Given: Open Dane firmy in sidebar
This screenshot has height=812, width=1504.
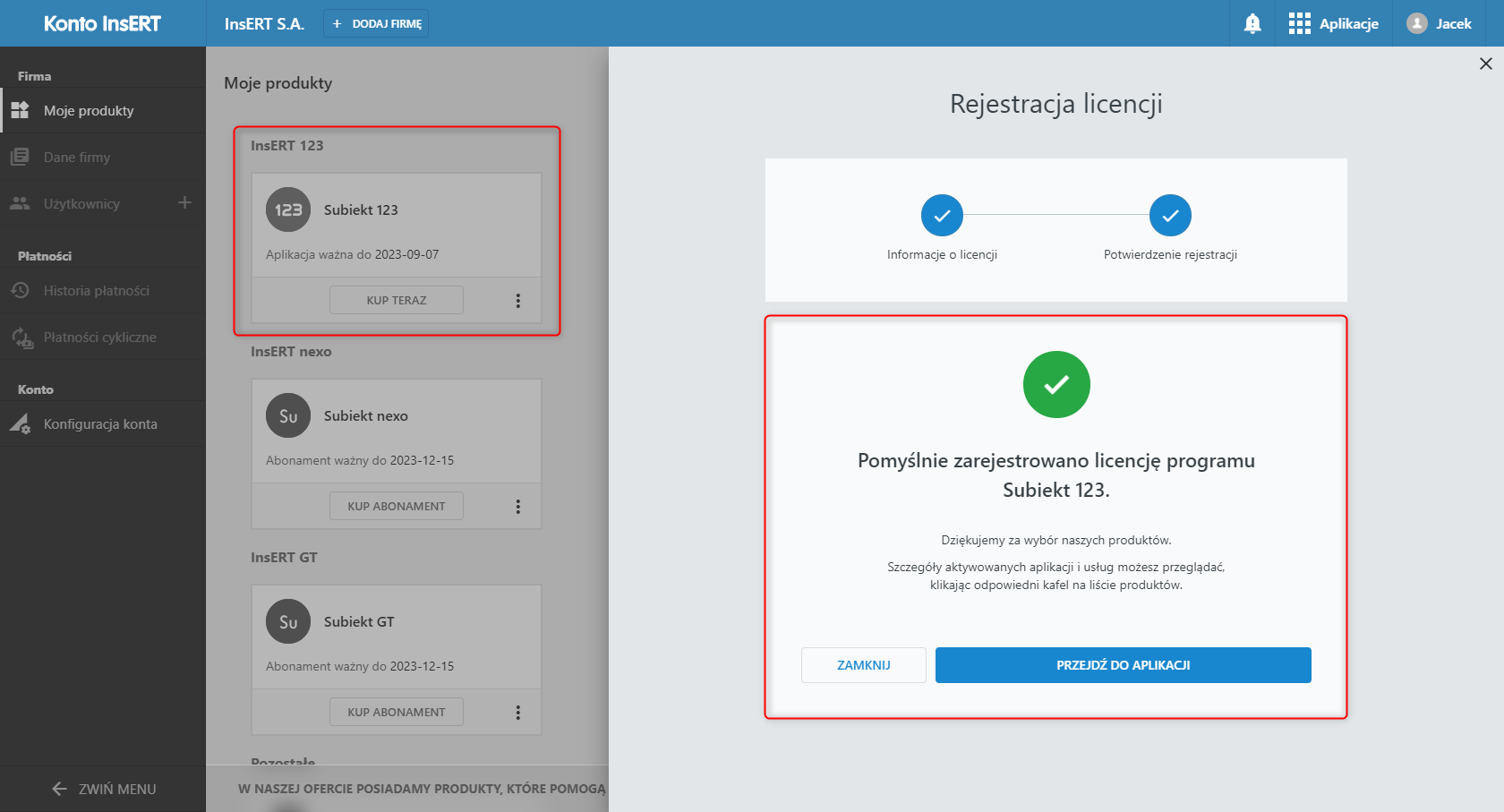Looking at the screenshot, I should click(103, 157).
